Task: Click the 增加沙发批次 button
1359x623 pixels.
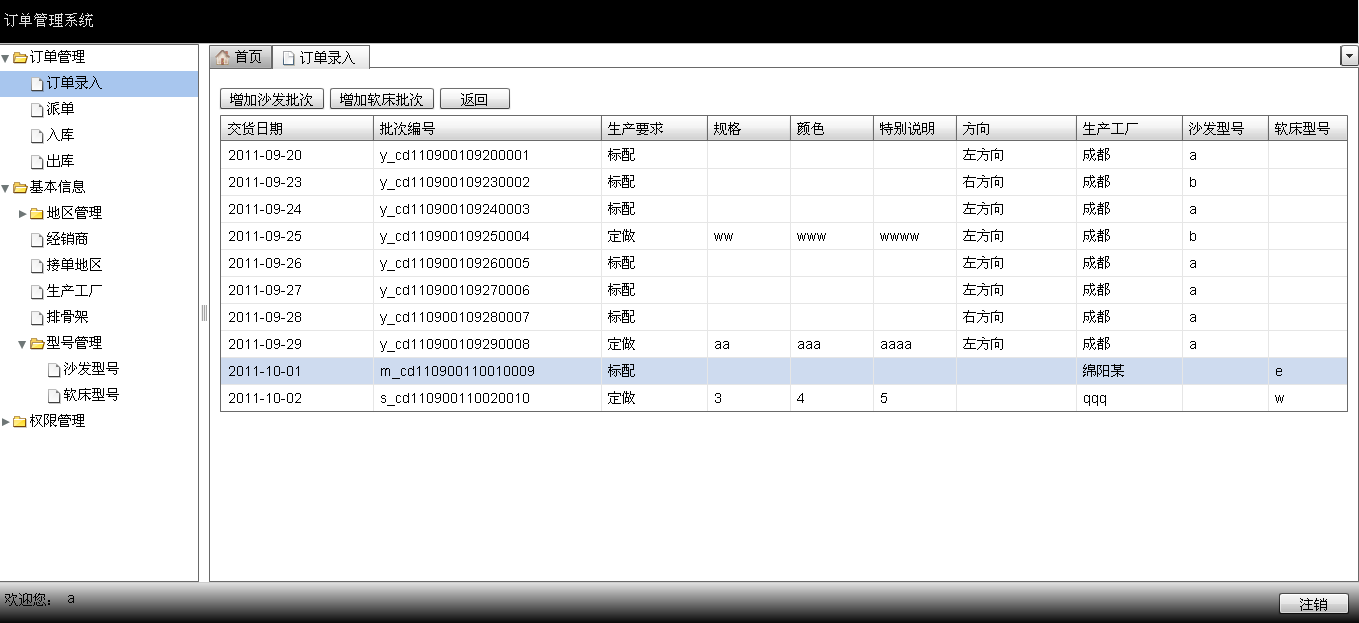Action: 272,99
